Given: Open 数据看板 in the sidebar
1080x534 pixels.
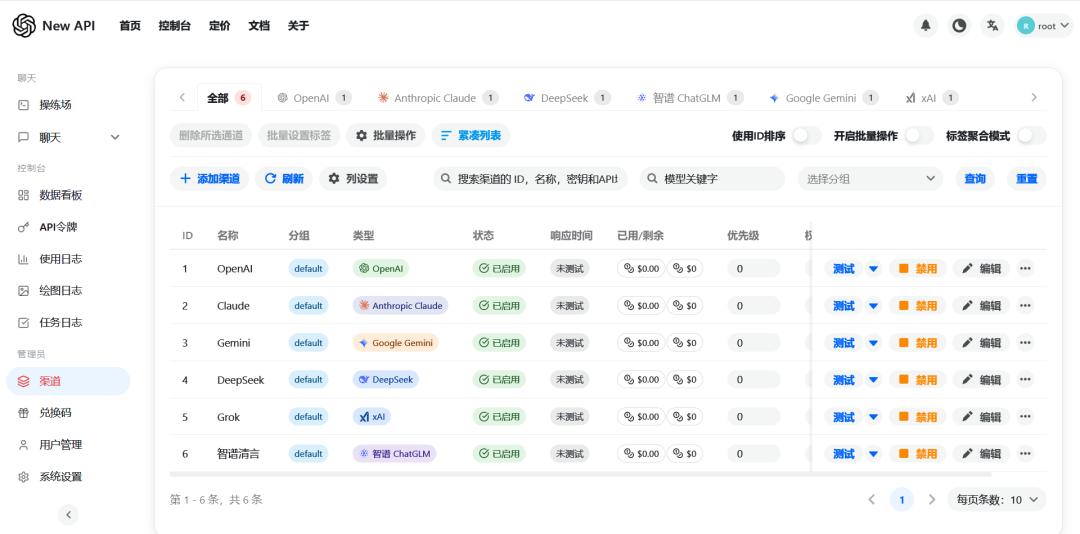Looking at the screenshot, I should tap(61, 195).
